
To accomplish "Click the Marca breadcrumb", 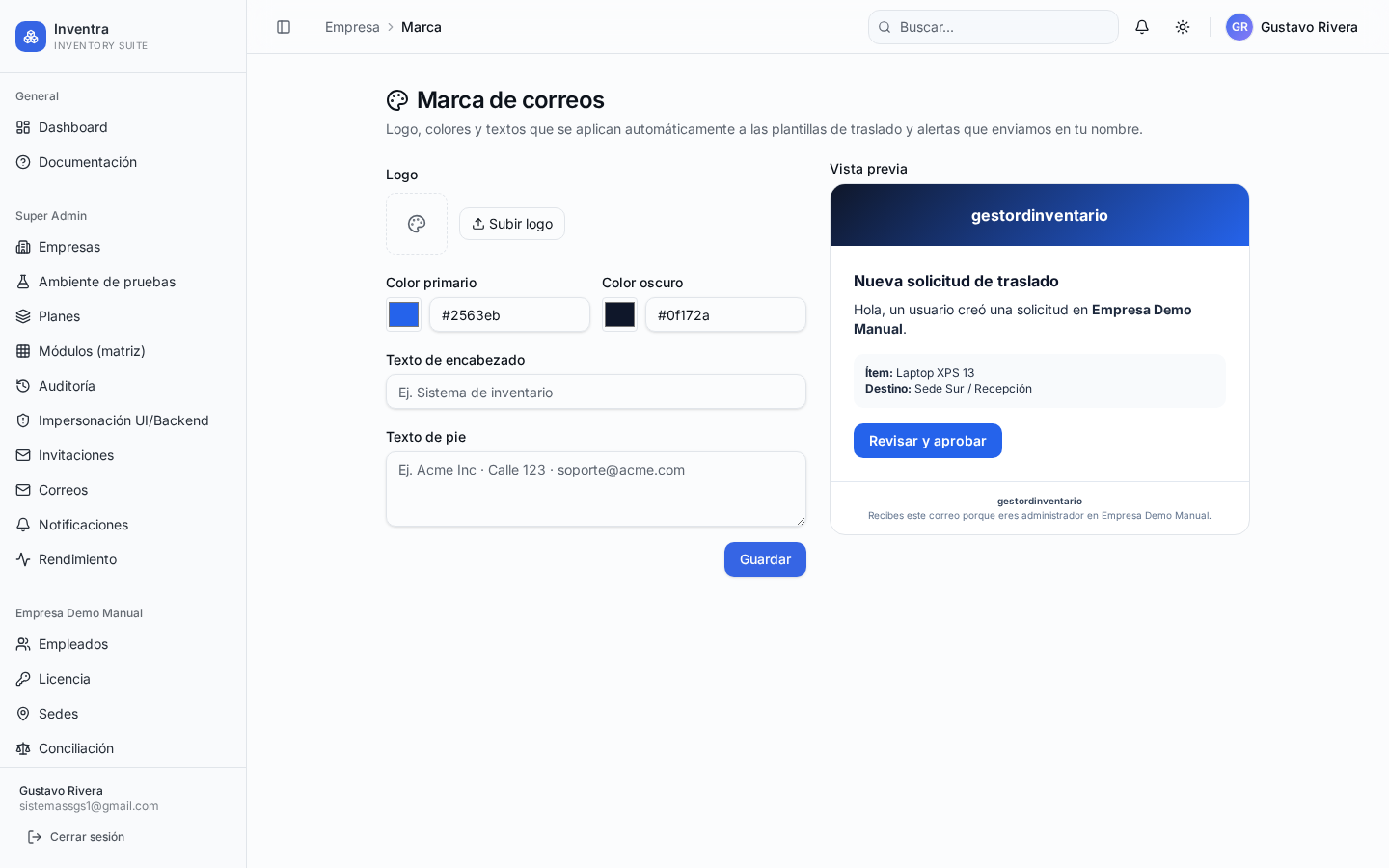I will click(422, 27).
